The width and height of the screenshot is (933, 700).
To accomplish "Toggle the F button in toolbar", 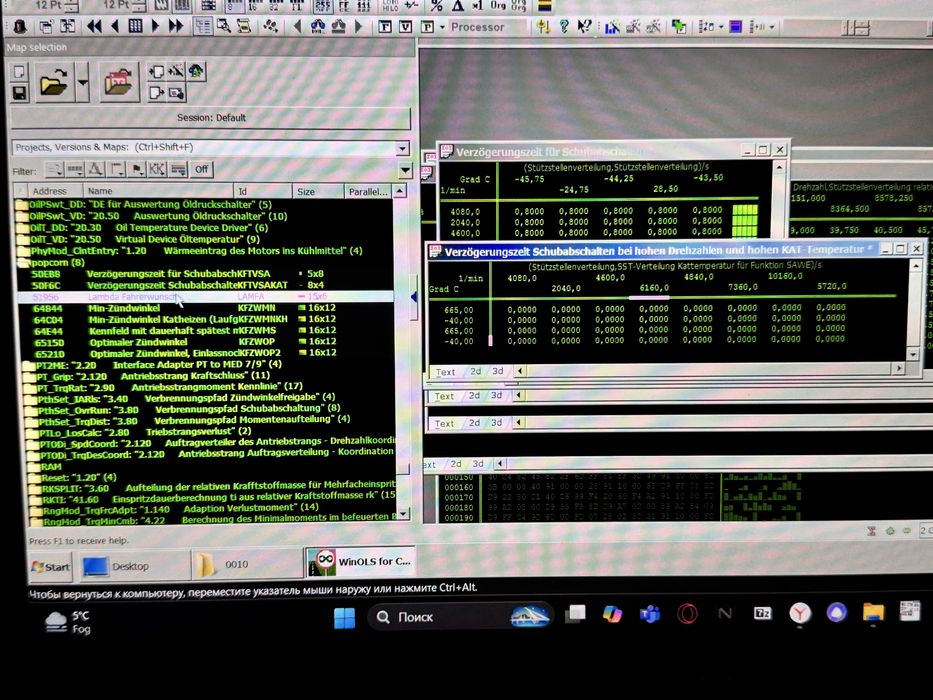I will click(x=385, y=27).
